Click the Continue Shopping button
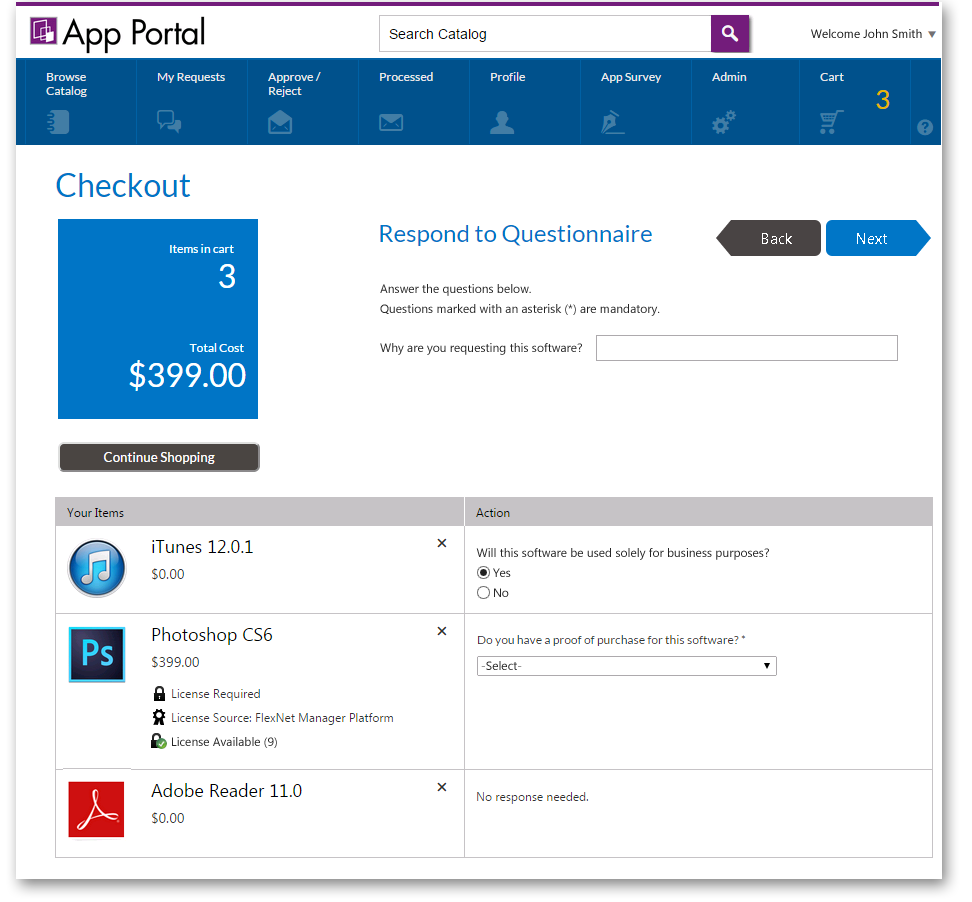This screenshot has height=902, width=972. pyautogui.click(x=158, y=457)
